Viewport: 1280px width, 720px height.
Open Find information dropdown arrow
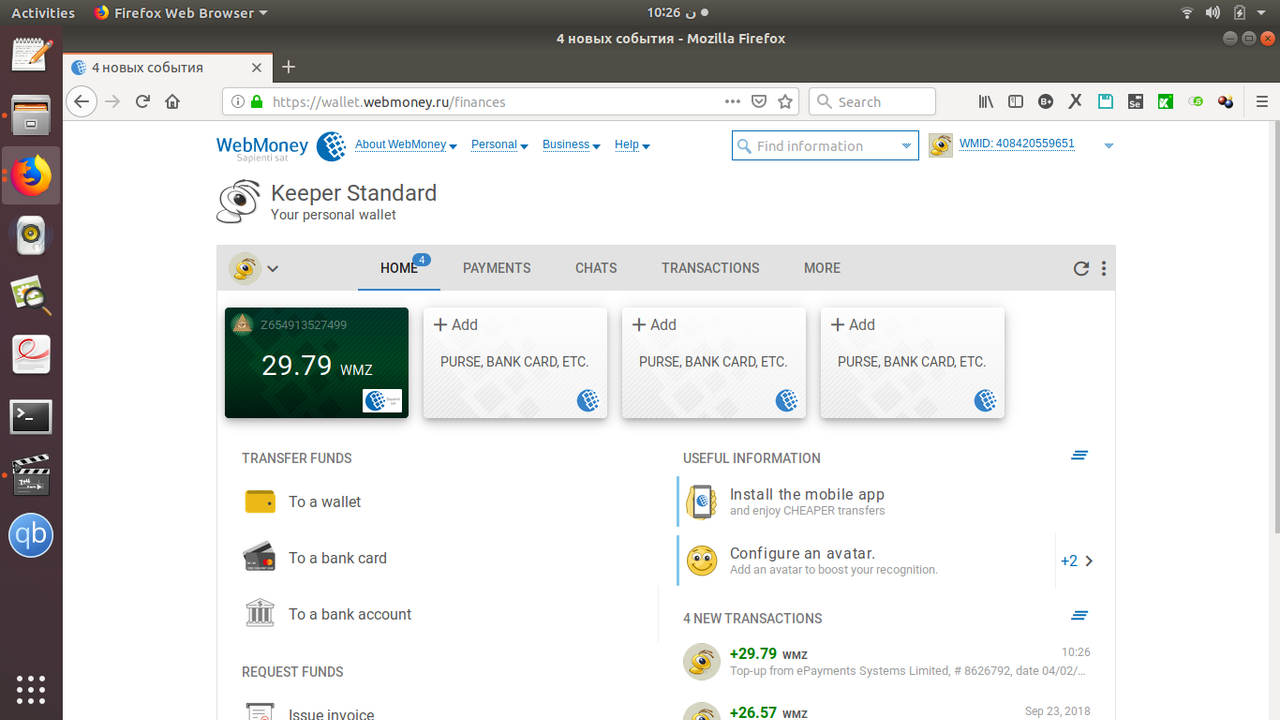(x=906, y=146)
